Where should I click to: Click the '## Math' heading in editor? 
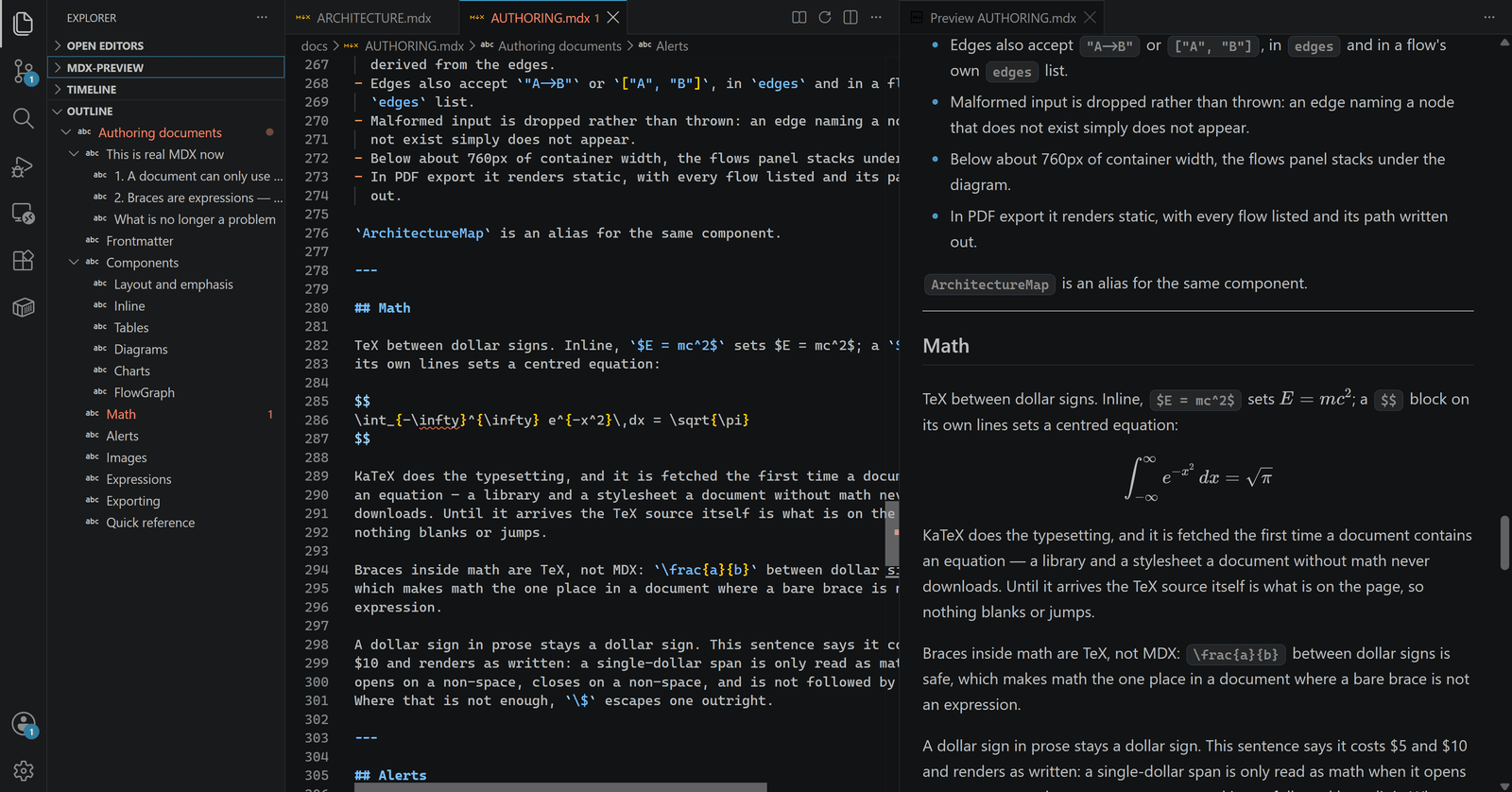[x=383, y=308]
